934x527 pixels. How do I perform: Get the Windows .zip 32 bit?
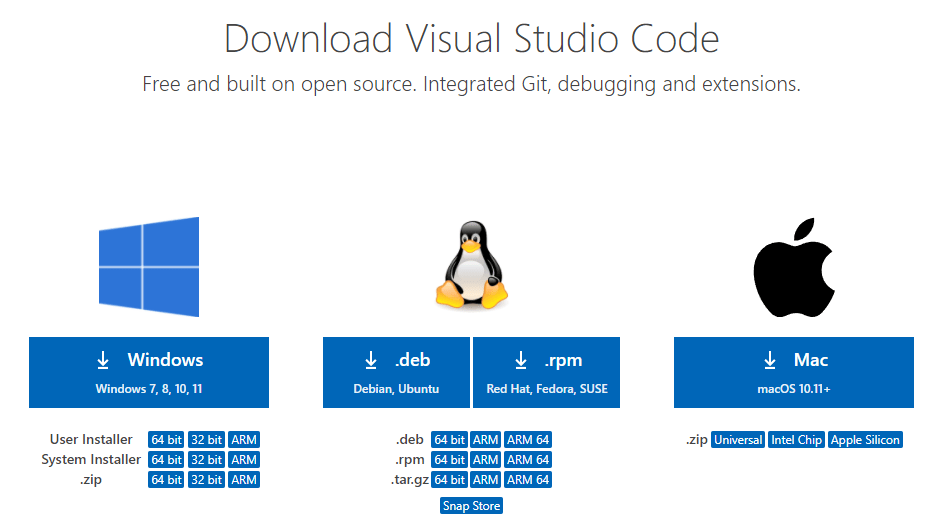(207, 479)
